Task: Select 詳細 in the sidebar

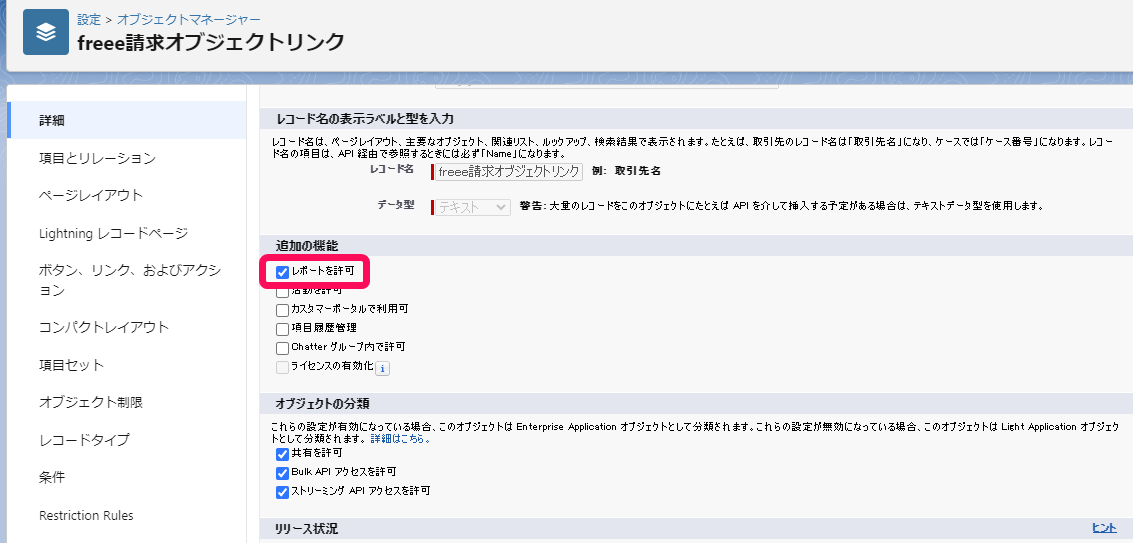Action: [x=127, y=120]
